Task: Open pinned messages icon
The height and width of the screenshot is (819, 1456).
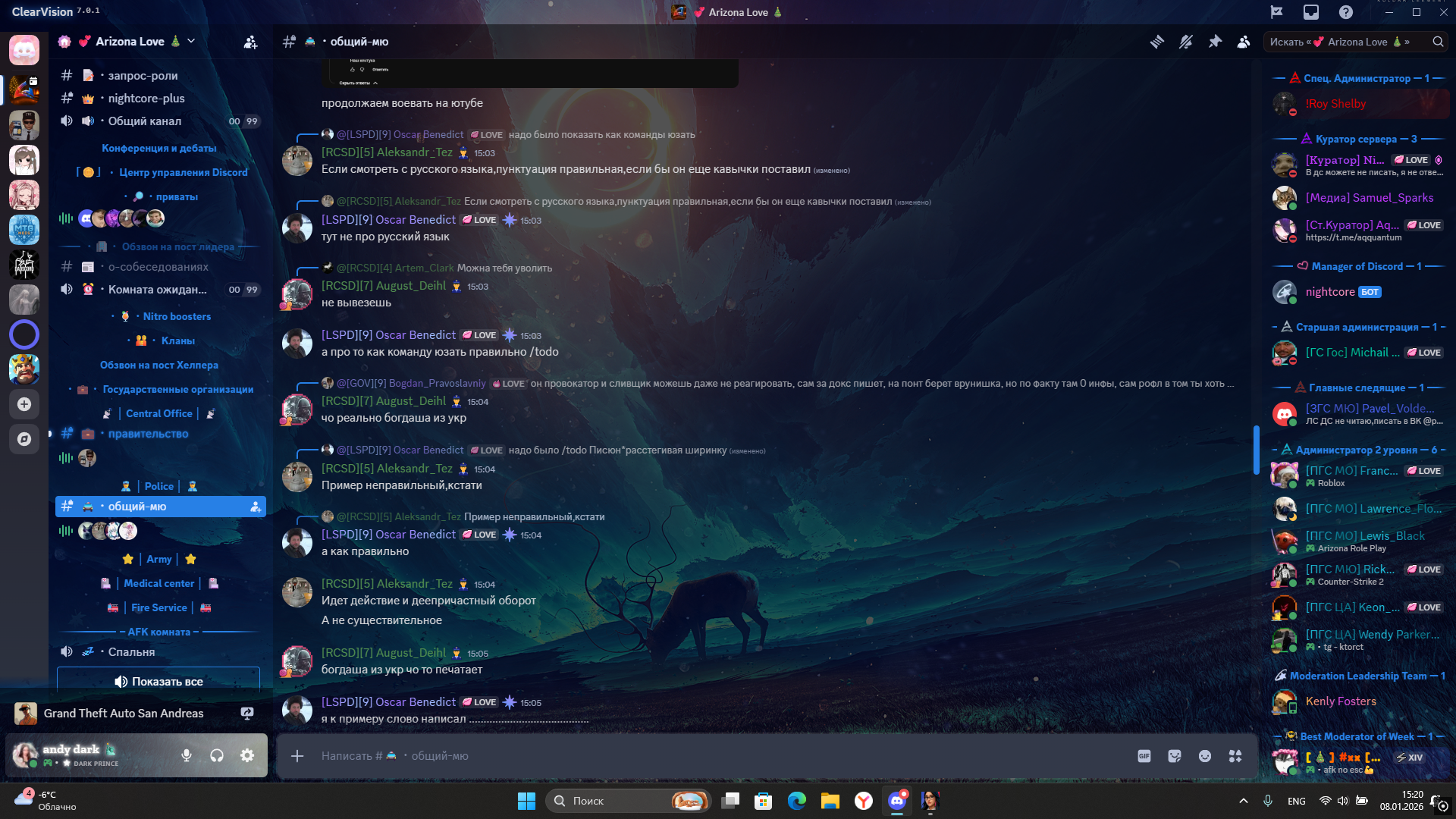Action: pos(1215,42)
